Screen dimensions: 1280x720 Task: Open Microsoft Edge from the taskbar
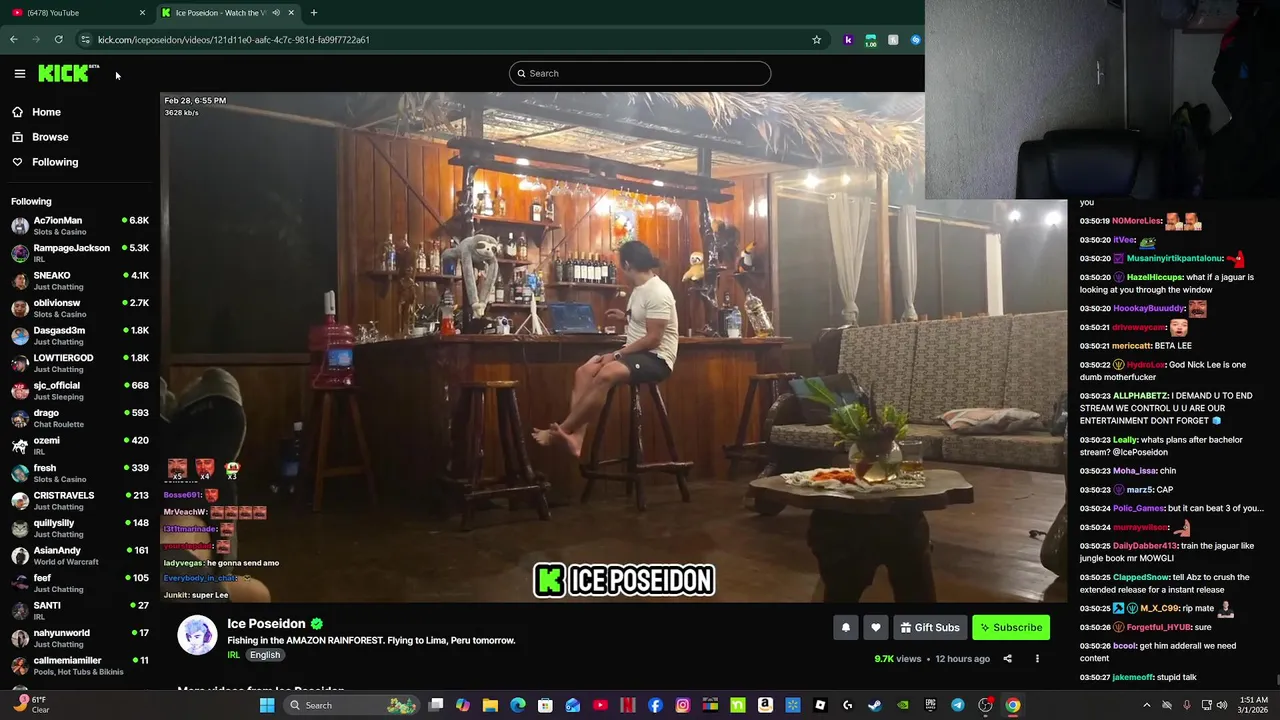tap(518, 705)
